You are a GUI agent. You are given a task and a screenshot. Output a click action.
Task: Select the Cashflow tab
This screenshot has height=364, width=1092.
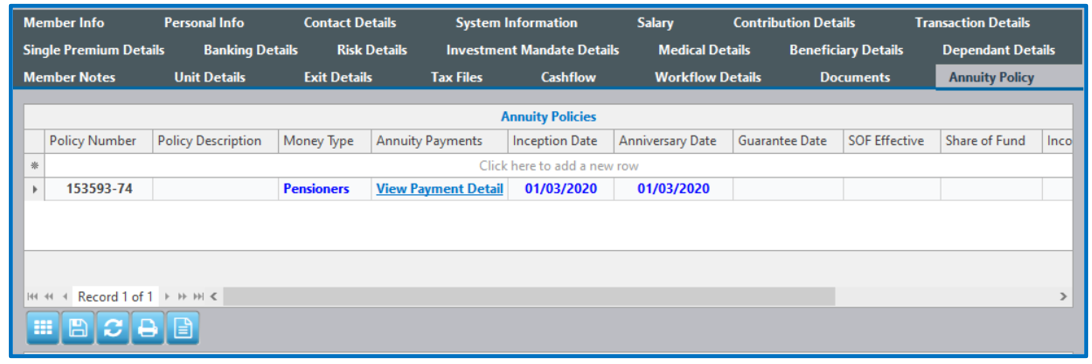(x=568, y=77)
